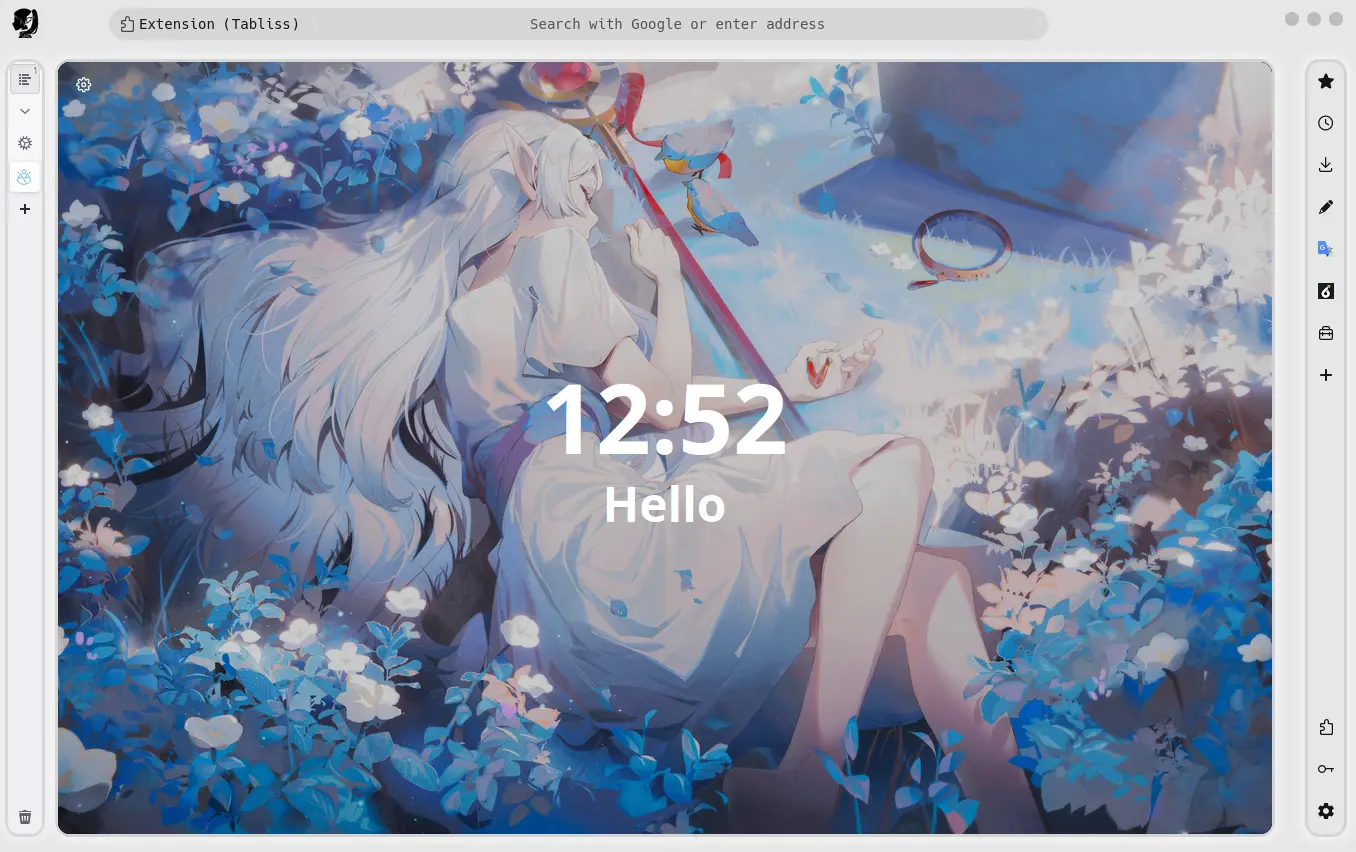Click the Google search address bar

pyautogui.click(x=676, y=23)
